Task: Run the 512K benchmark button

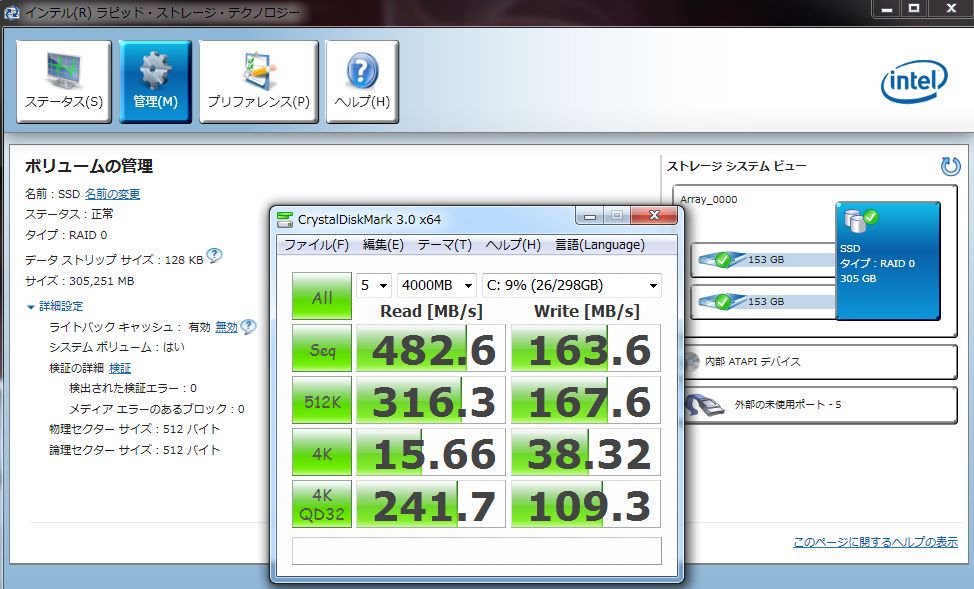Action: (322, 400)
